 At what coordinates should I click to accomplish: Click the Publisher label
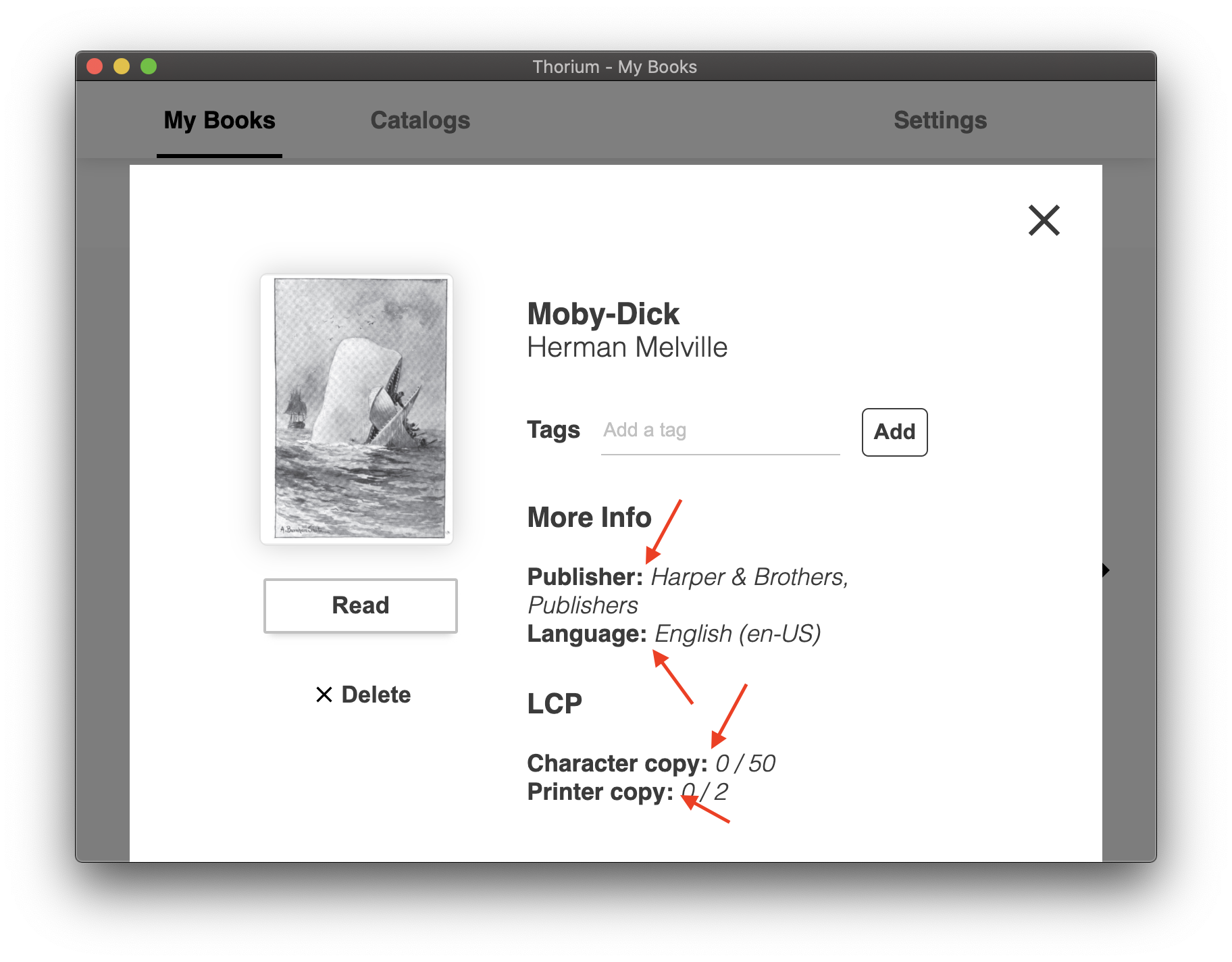pos(585,577)
